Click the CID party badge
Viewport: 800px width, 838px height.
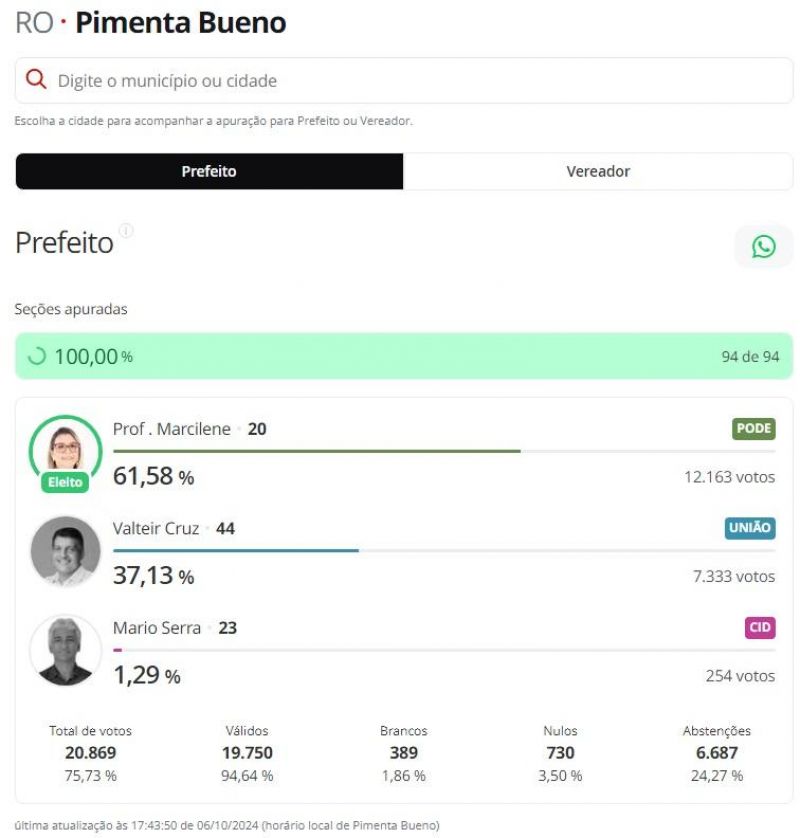[x=761, y=627]
